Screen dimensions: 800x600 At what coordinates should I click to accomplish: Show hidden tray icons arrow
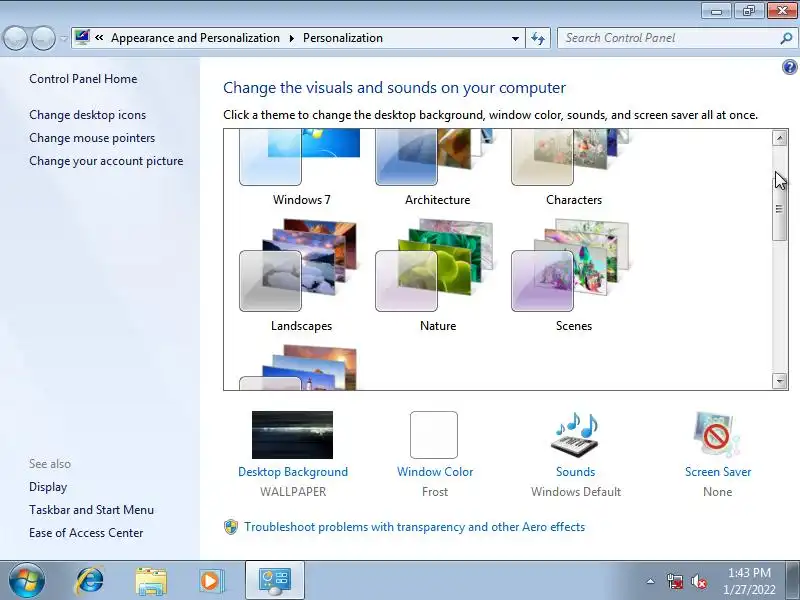tap(651, 581)
